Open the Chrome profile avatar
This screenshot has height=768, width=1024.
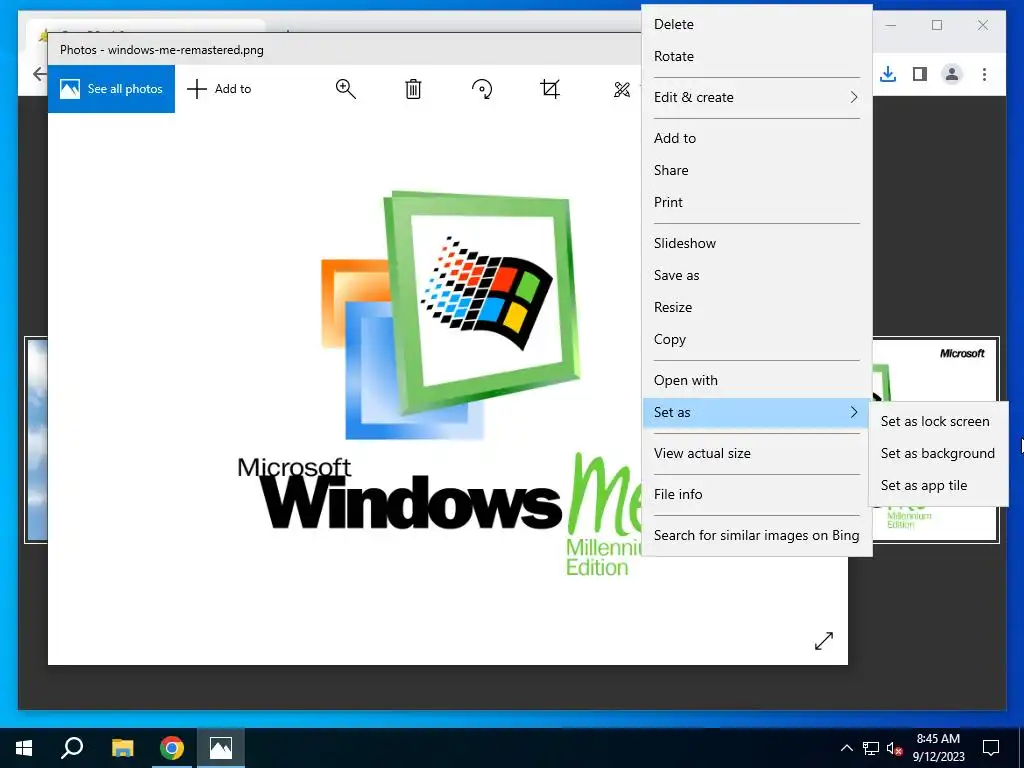pos(952,74)
